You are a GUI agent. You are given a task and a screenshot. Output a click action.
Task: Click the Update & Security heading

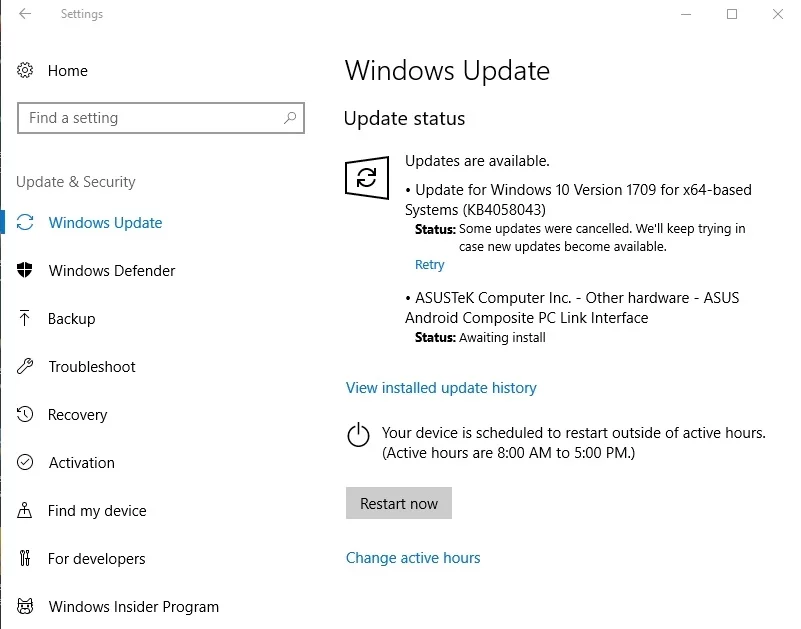coord(76,181)
